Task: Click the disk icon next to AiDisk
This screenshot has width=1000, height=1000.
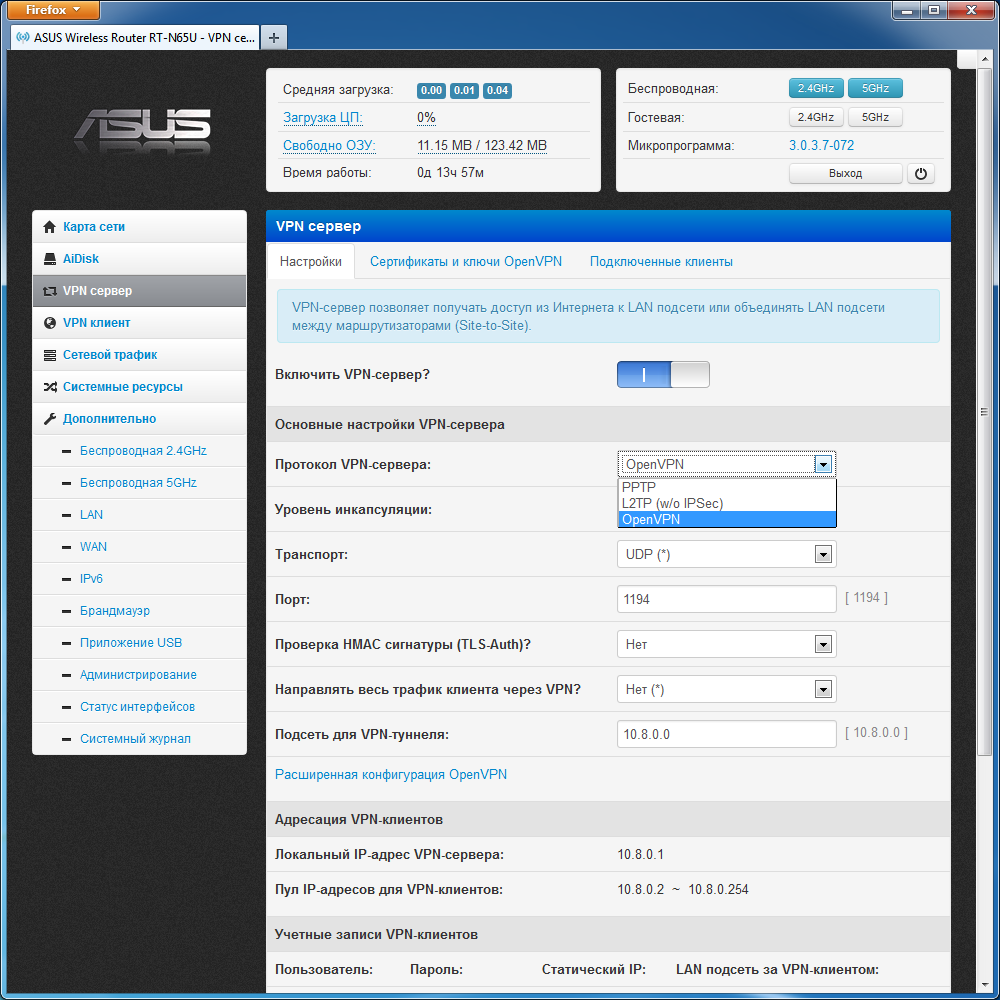Action: click(49, 259)
